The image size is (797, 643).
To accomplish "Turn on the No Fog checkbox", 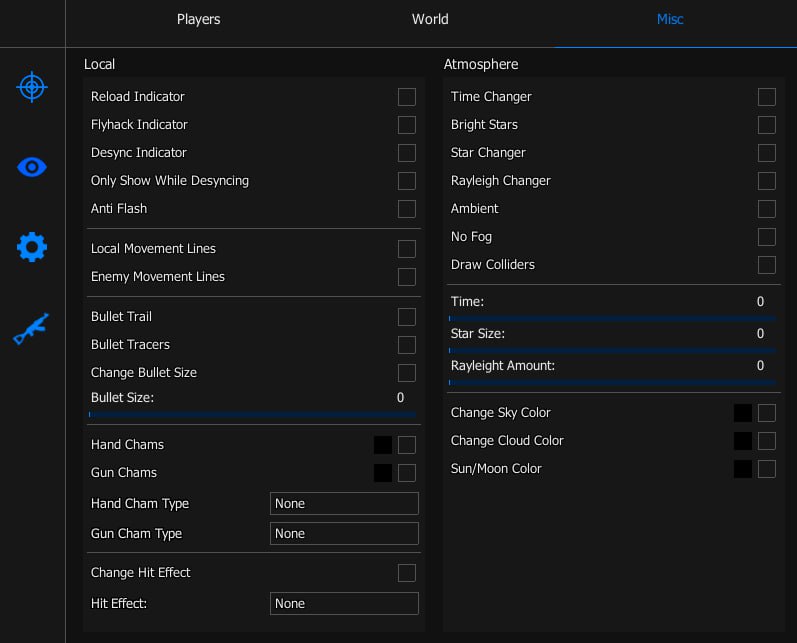I will coord(767,236).
